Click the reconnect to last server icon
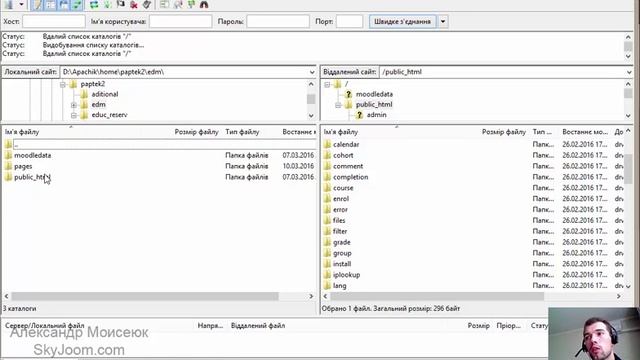 pyautogui.click(x=147, y=4)
